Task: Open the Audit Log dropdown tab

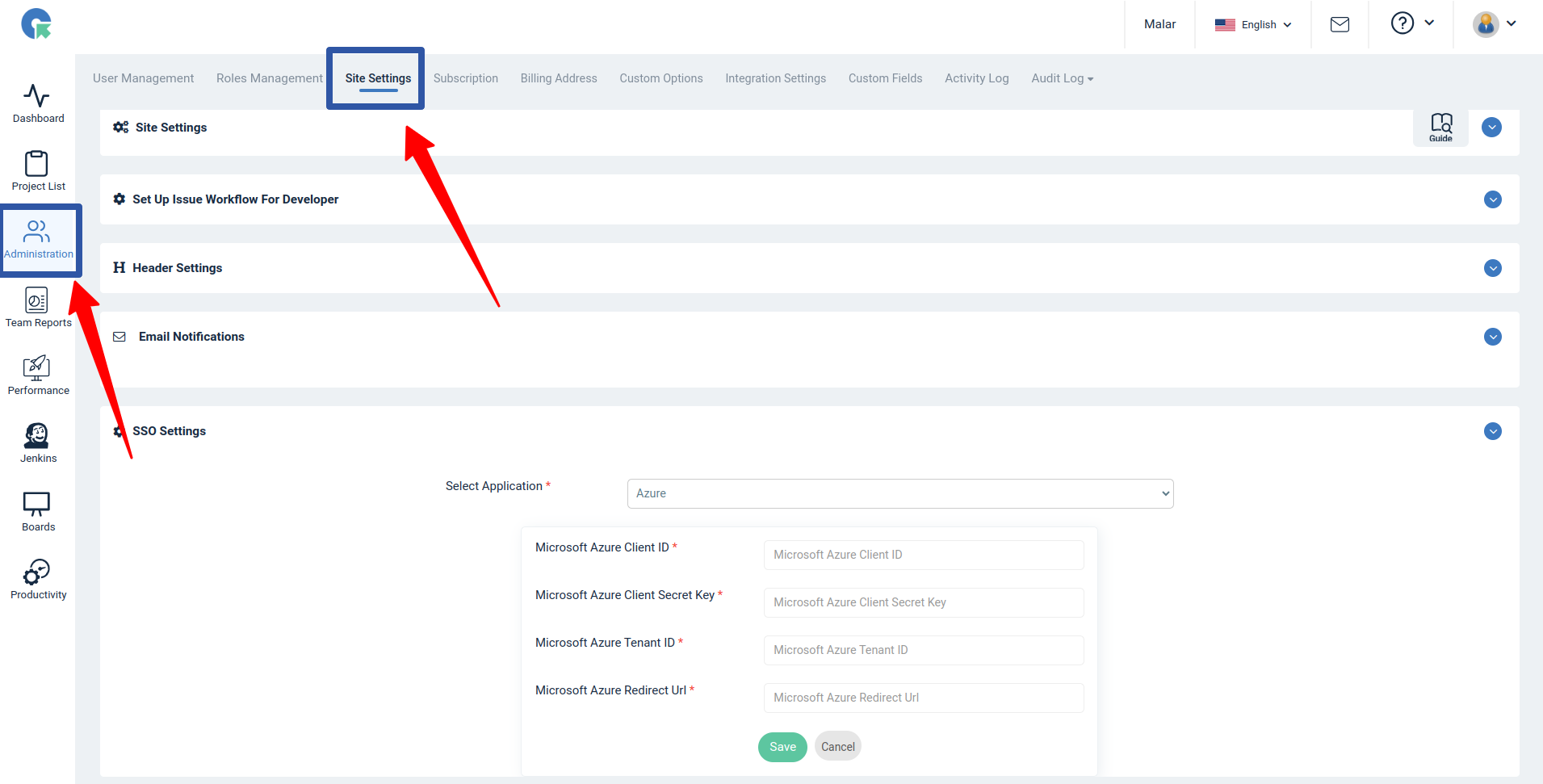Action: coord(1062,78)
